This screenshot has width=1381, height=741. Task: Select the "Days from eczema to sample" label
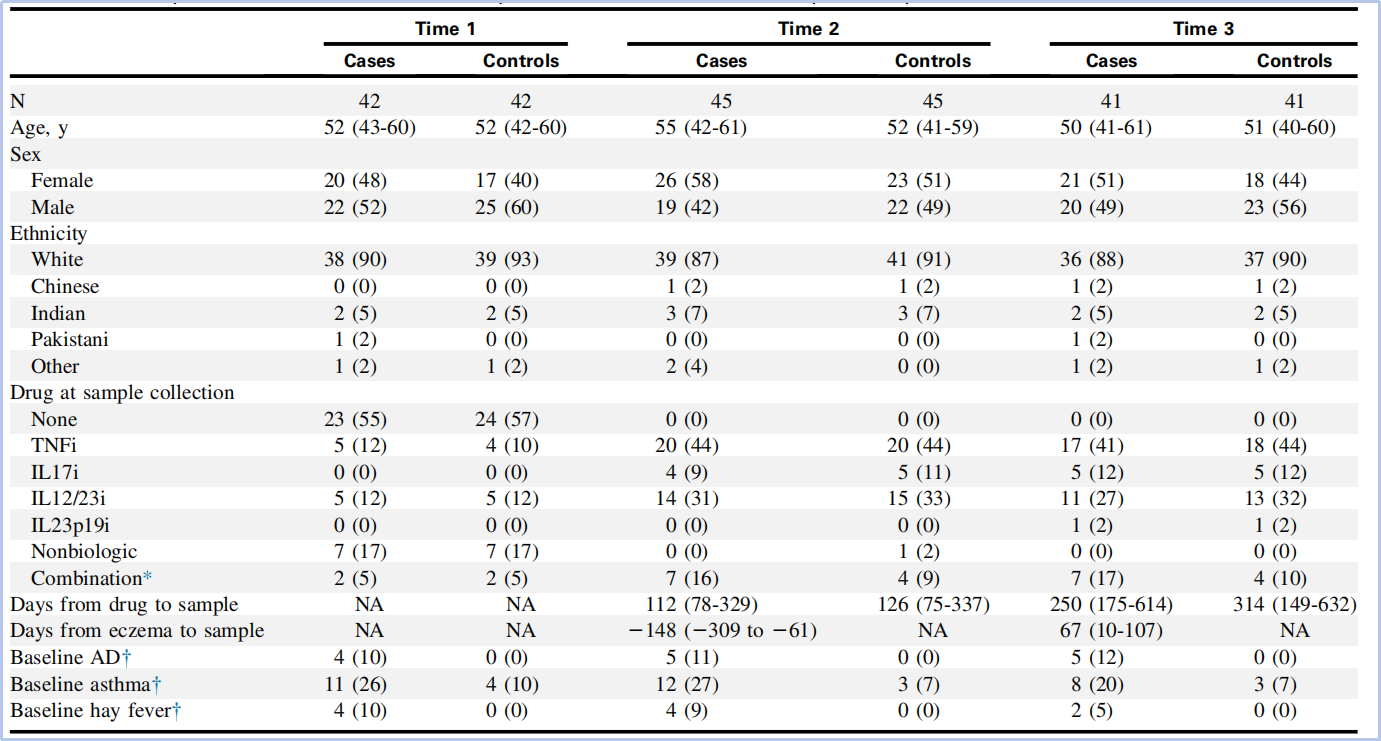point(137,631)
